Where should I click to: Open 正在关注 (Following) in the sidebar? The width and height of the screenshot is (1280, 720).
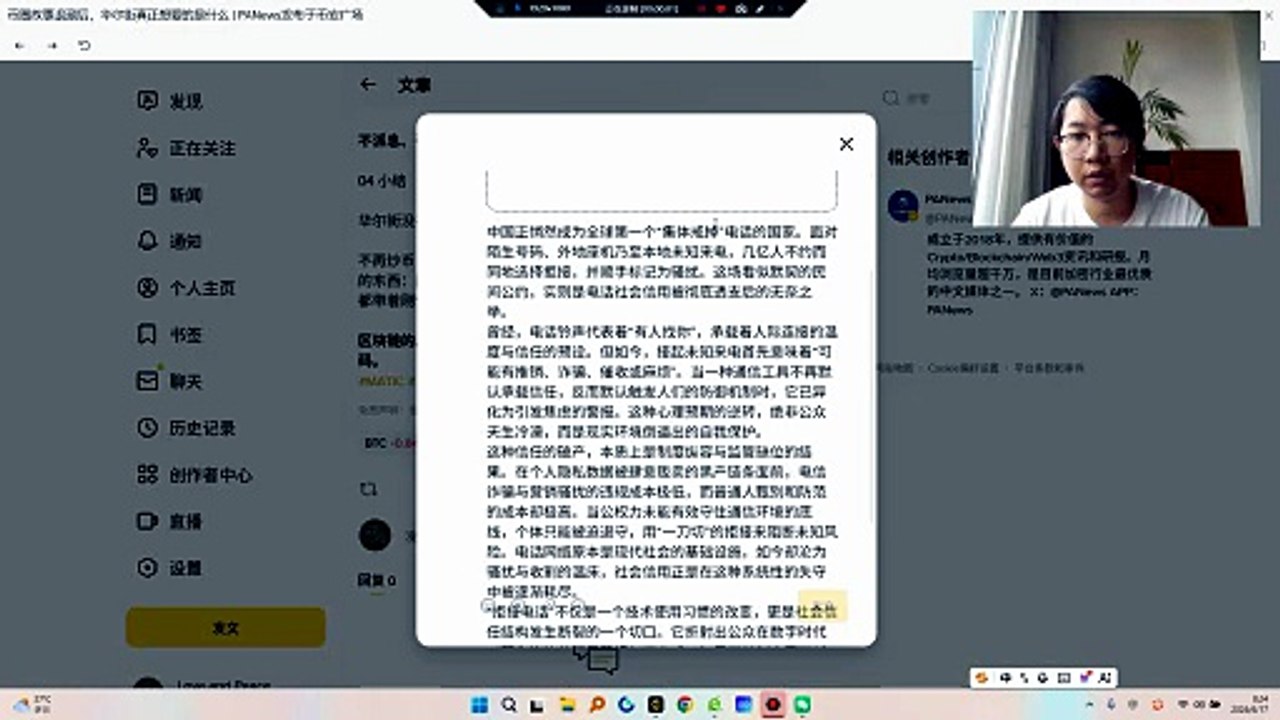[x=186, y=148]
